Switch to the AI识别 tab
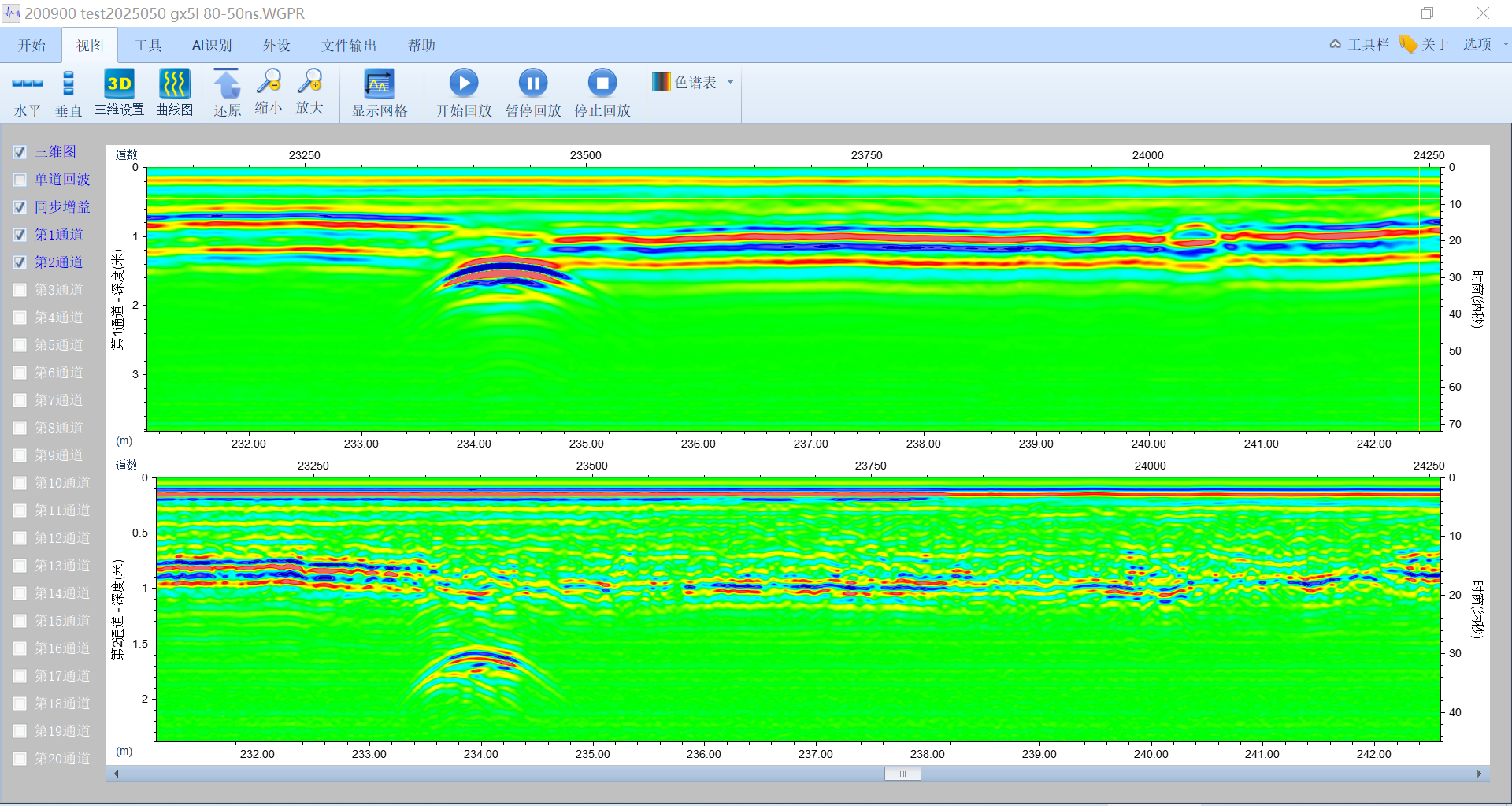 tap(212, 46)
